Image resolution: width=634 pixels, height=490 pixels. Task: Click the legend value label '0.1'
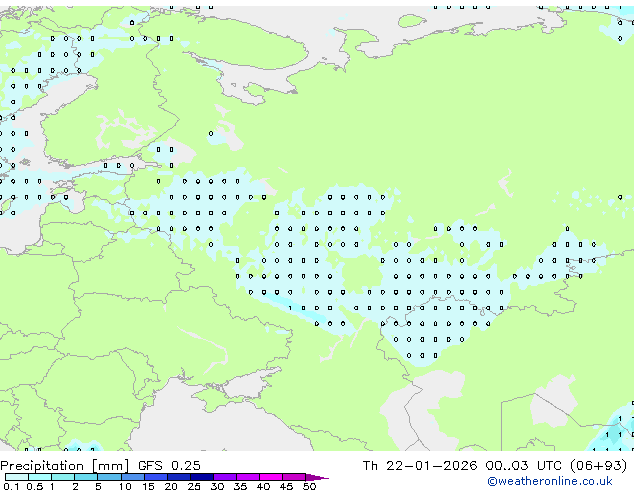coord(12,486)
